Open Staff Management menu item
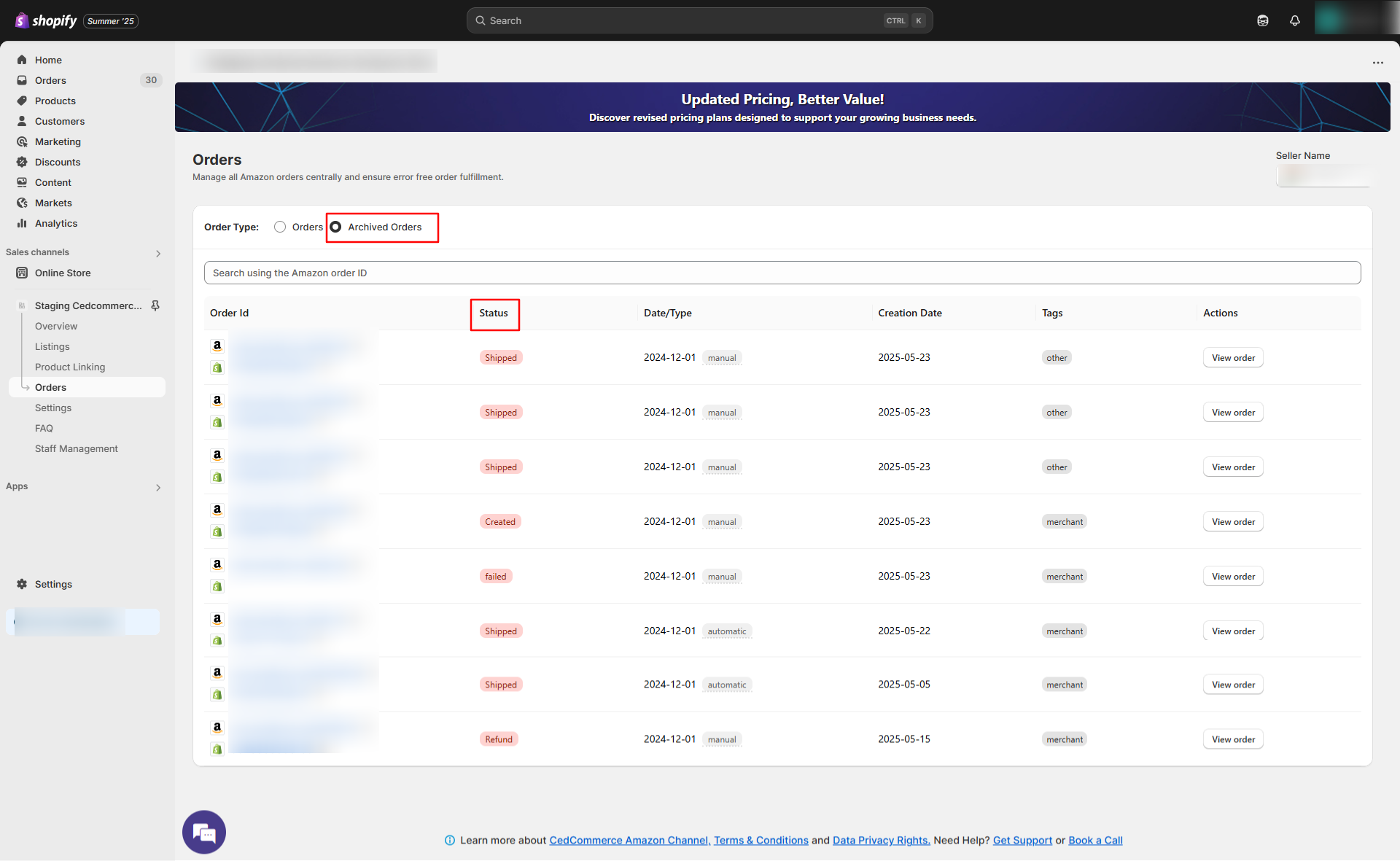1400x861 pixels. [x=77, y=448]
